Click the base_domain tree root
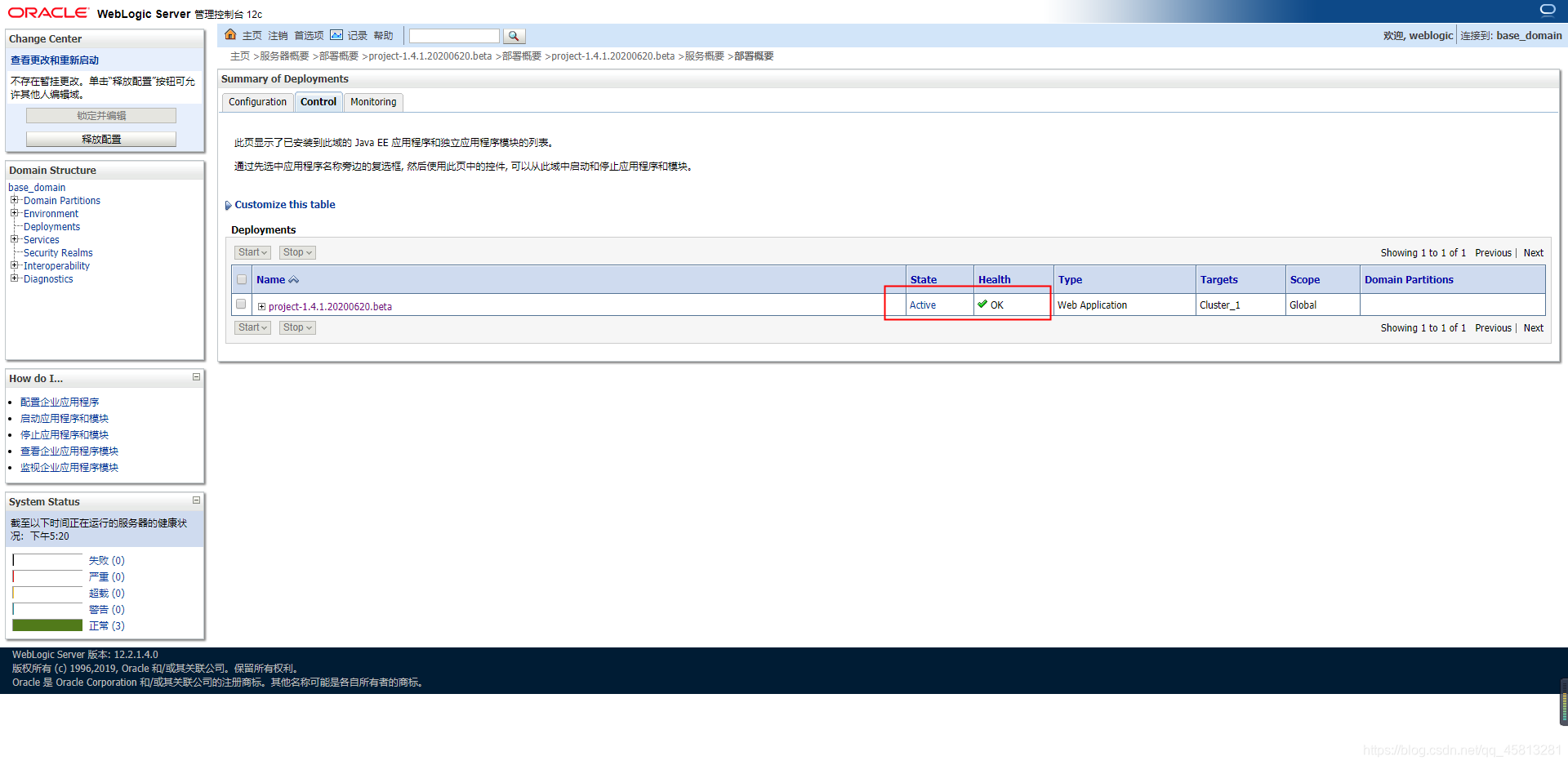This screenshot has height=765, width=1568. tap(37, 188)
